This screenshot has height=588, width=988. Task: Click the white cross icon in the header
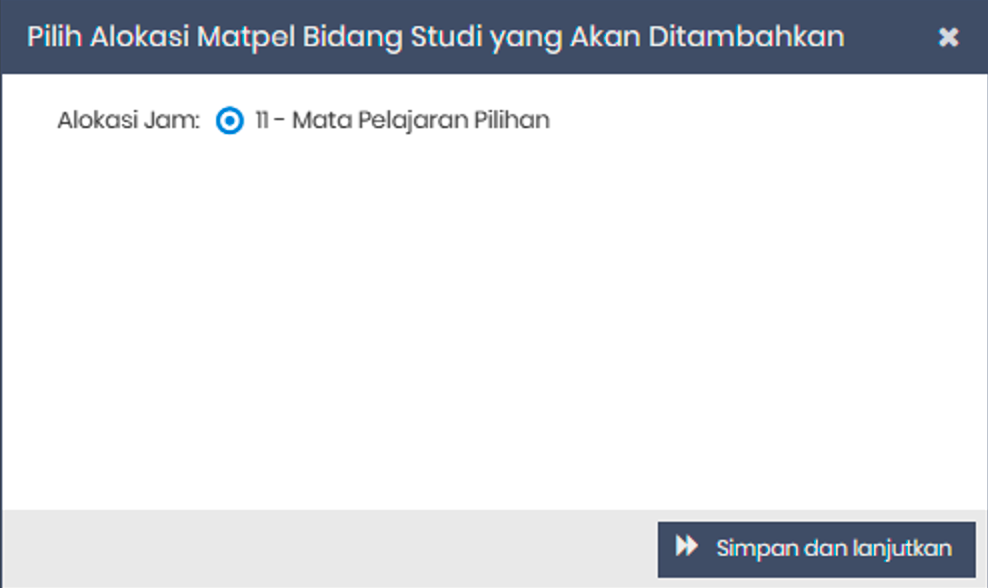(948, 37)
